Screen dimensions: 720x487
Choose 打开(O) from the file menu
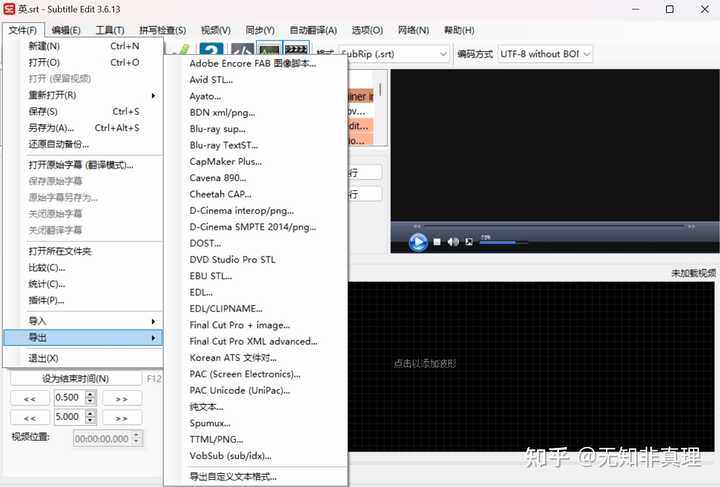[83, 62]
